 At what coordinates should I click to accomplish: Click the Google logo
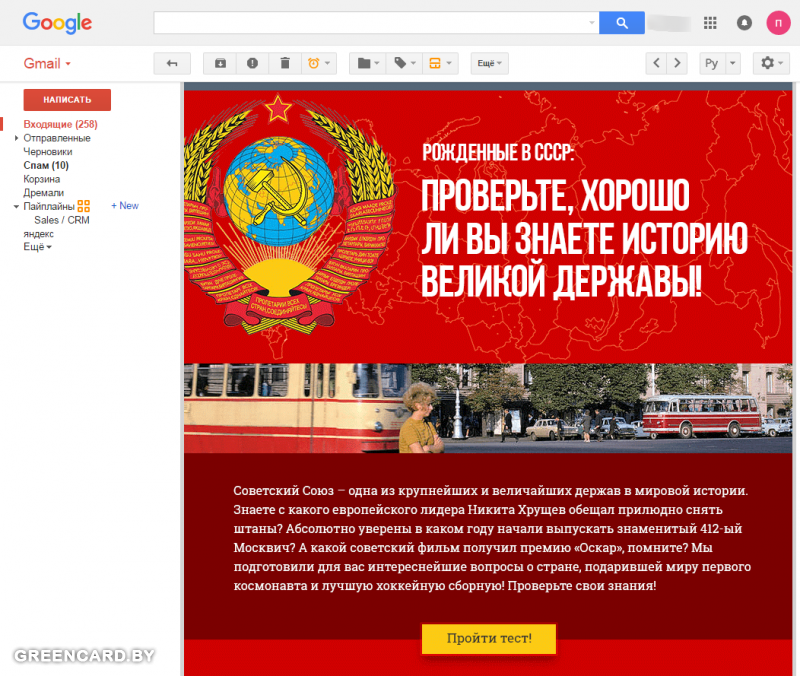click(x=57, y=23)
